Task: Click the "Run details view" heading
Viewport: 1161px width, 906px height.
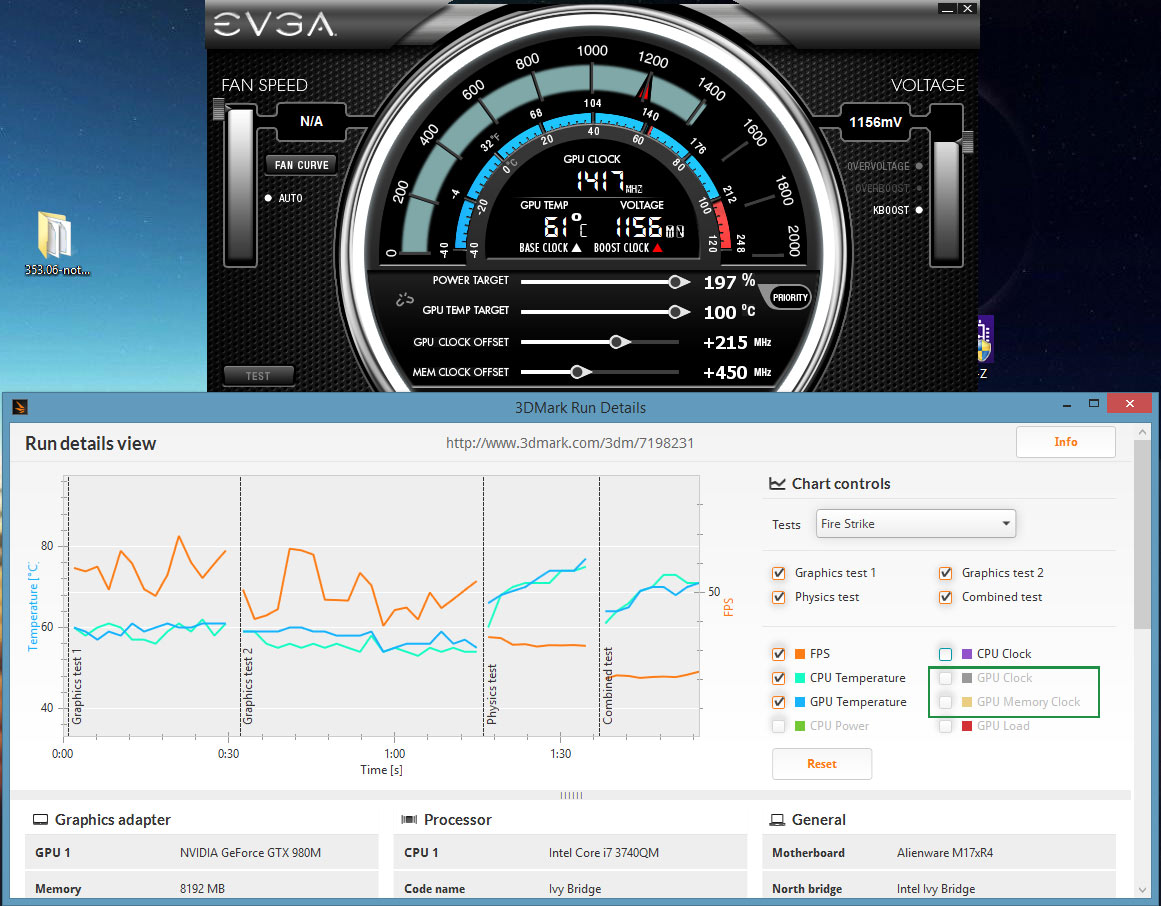Action: click(x=90, y=443)
